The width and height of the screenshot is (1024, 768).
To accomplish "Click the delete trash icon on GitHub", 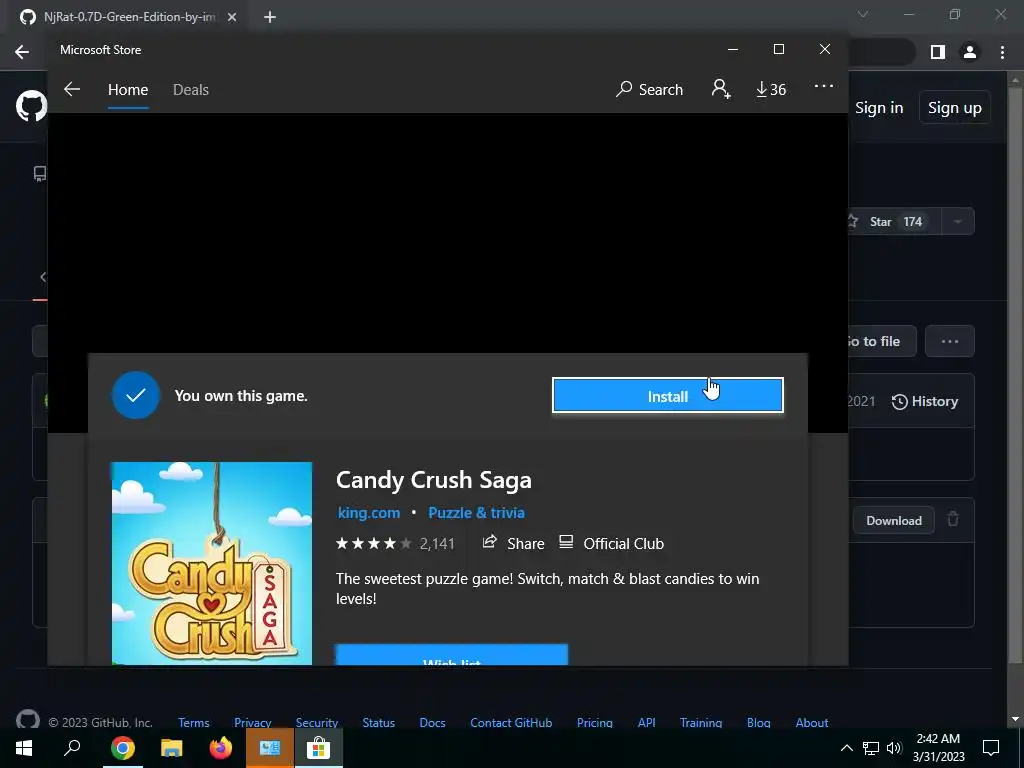I will [x=953, y=520].
